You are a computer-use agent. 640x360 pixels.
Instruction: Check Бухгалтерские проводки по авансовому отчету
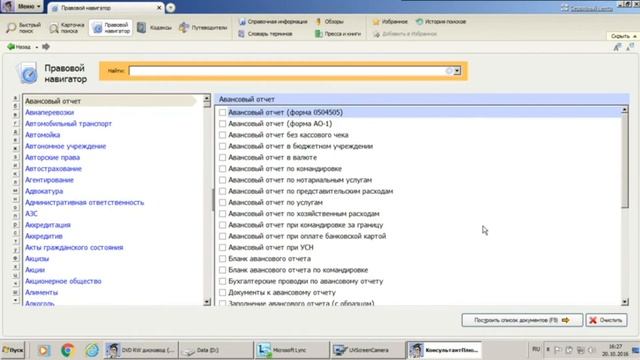222,281
